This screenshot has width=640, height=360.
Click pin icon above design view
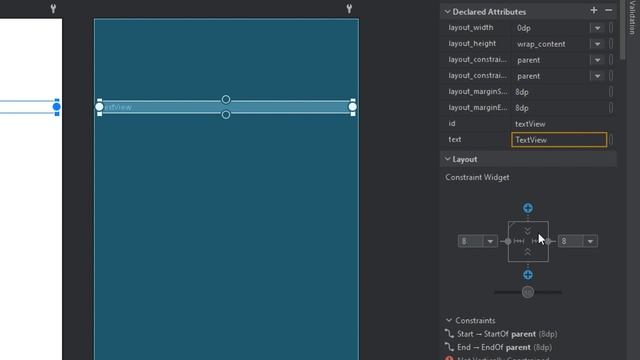[x=53, y=8]
